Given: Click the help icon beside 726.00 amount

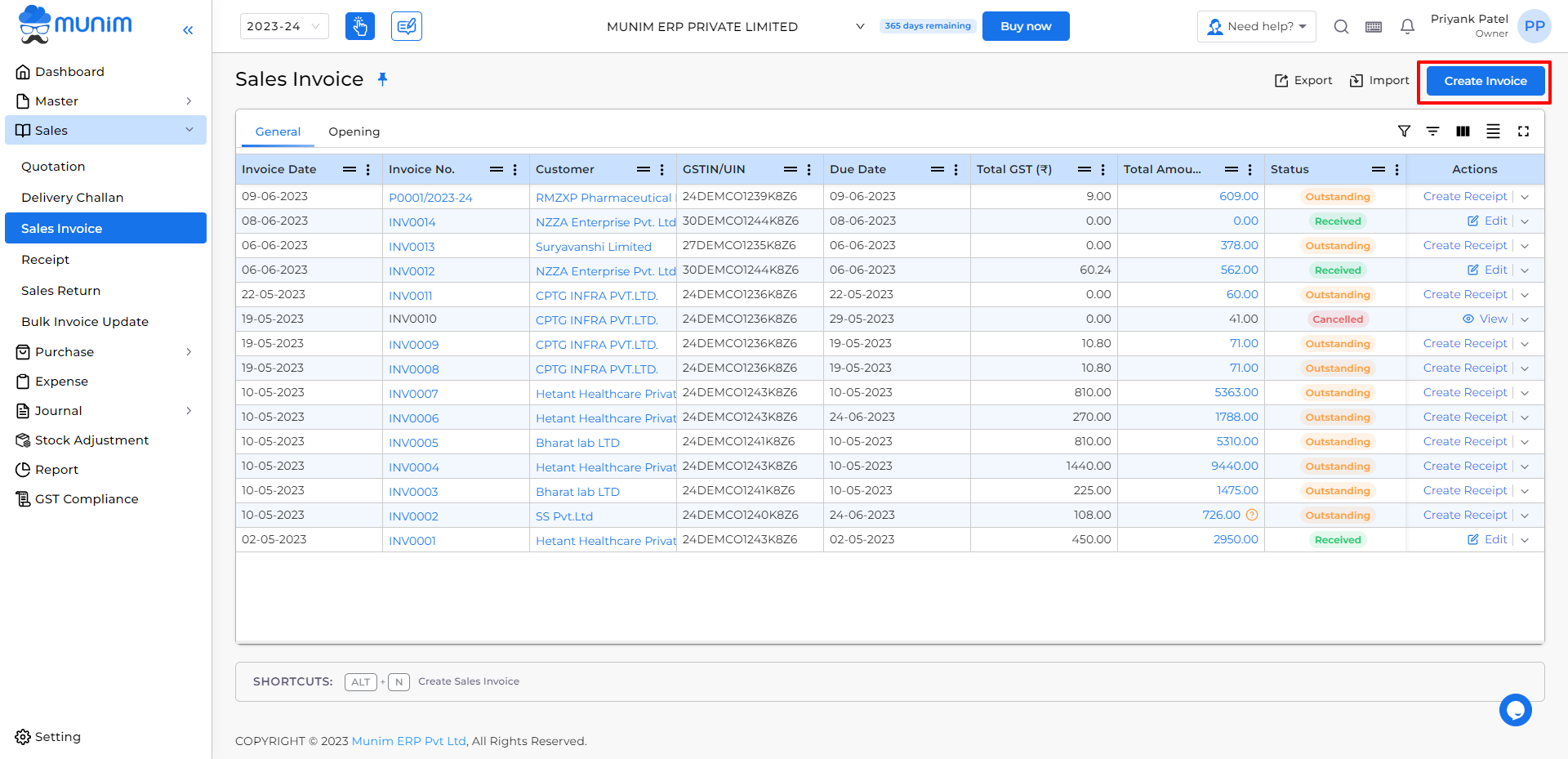Looking at the screenshot, I should click(1252, 515).
